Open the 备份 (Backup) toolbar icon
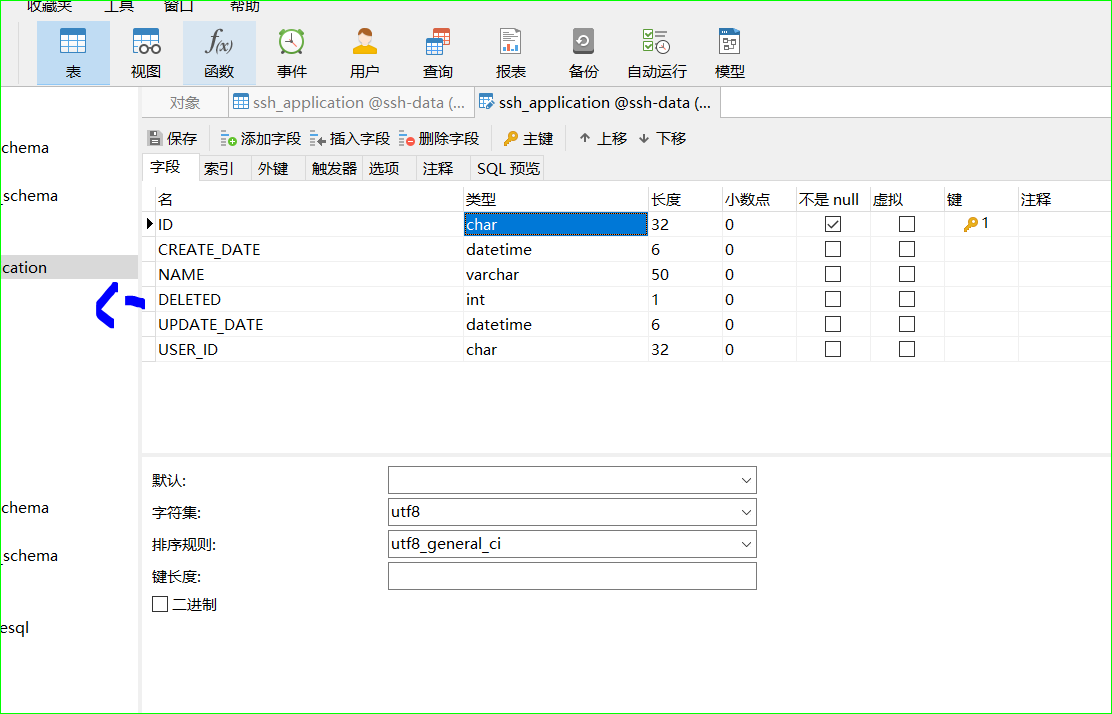 point(584,53)
